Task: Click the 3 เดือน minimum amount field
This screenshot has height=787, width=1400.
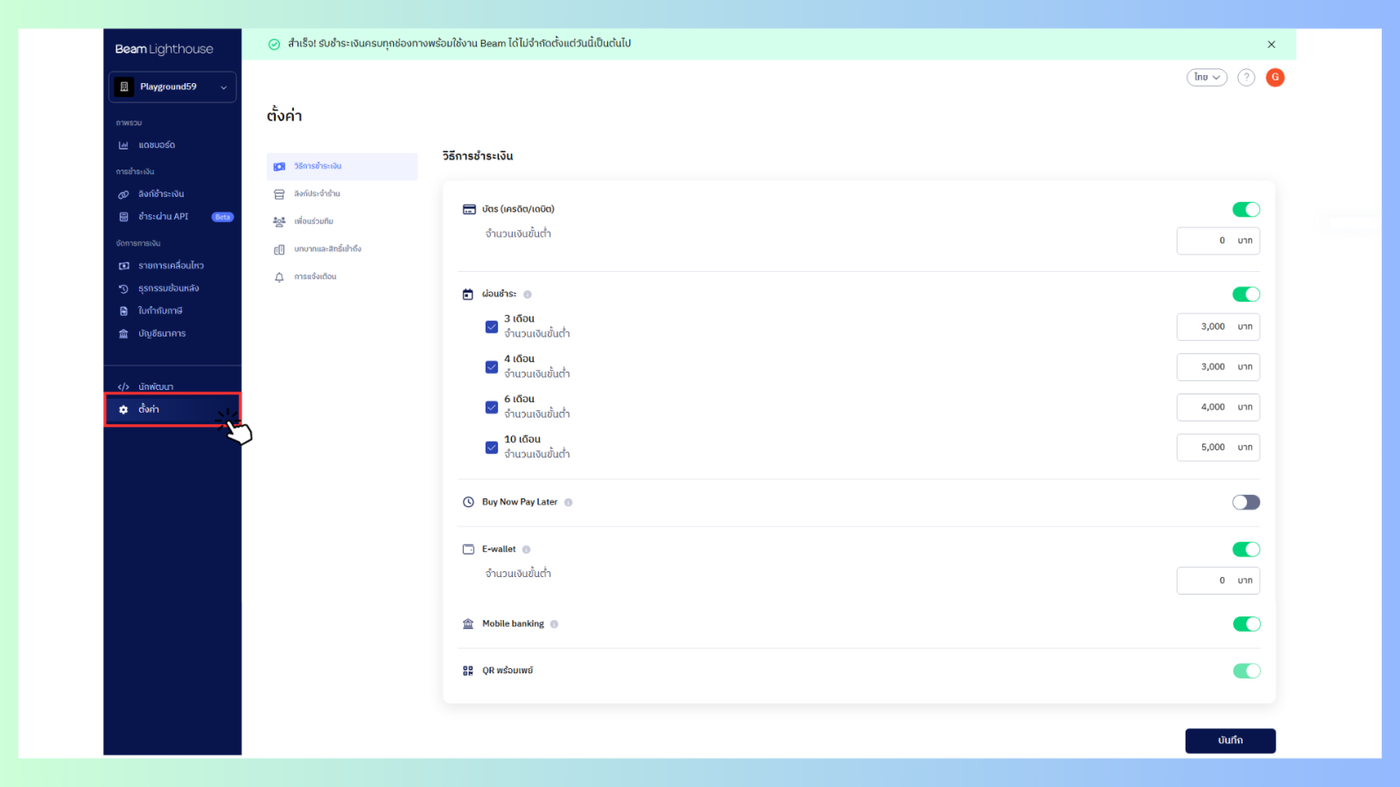Action: [1218, 327]
